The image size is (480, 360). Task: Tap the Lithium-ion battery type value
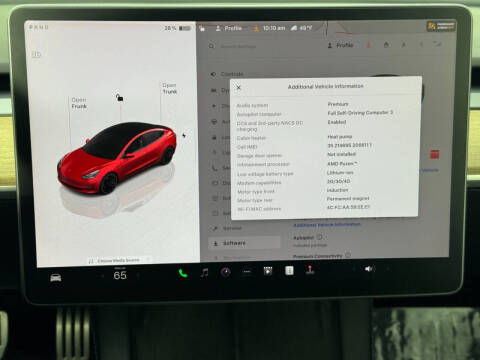point(340,173)
